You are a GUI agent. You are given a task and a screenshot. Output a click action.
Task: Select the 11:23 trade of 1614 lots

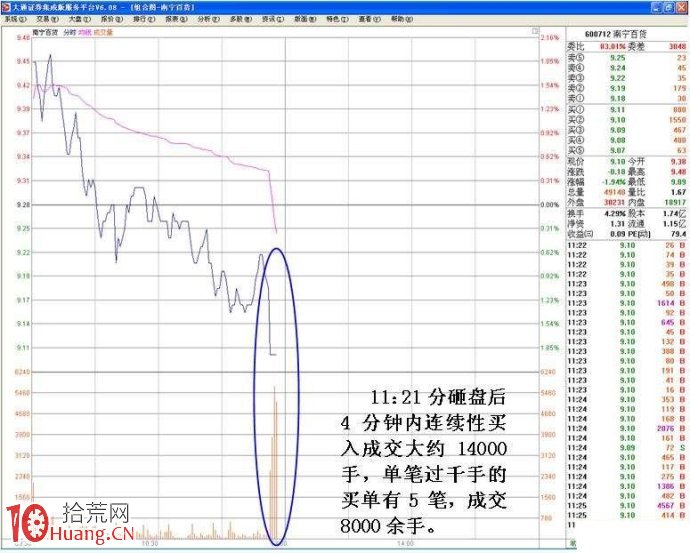[627, 303]
